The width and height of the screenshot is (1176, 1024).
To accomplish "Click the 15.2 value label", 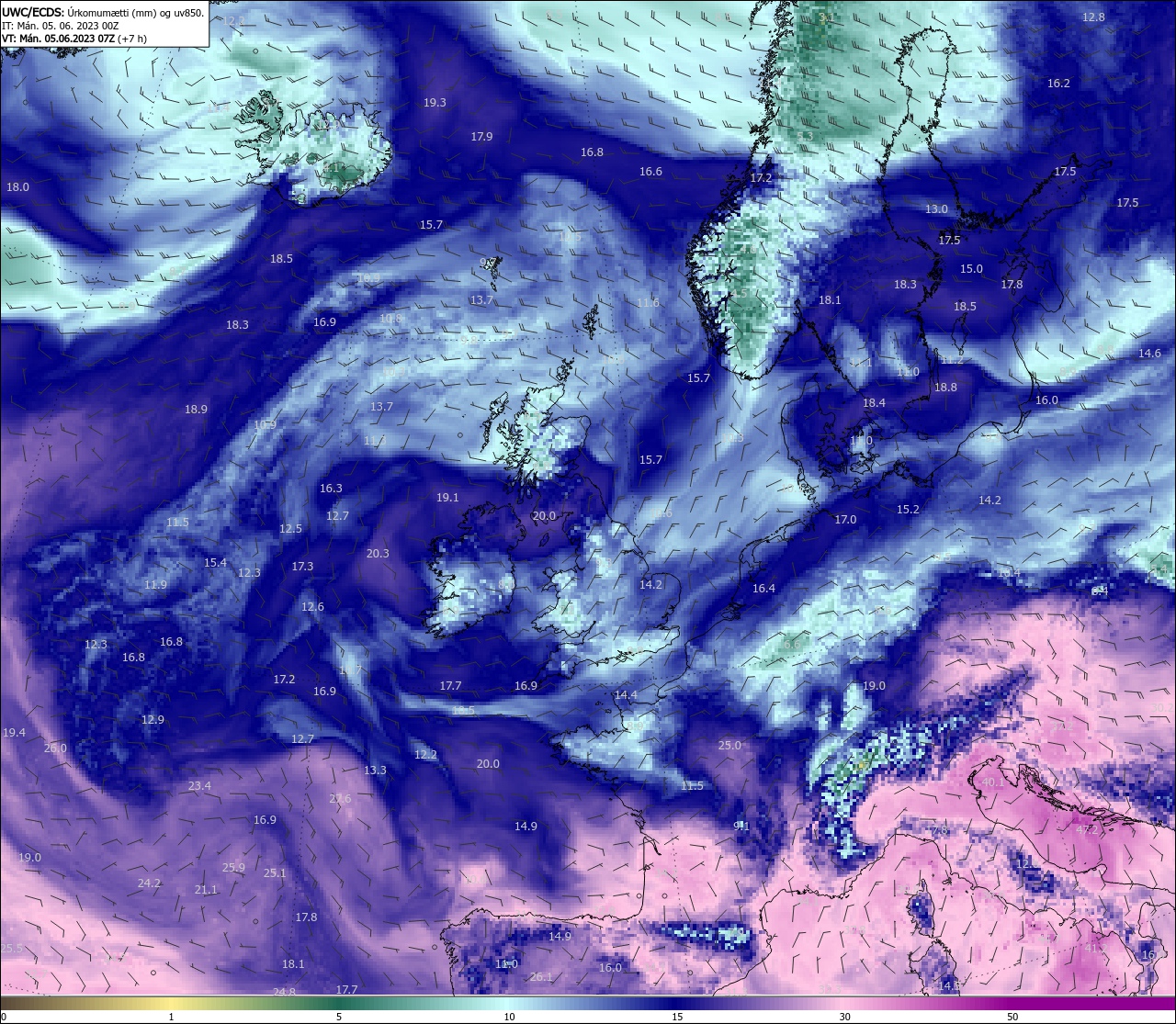I will click(x=908, y=510).
